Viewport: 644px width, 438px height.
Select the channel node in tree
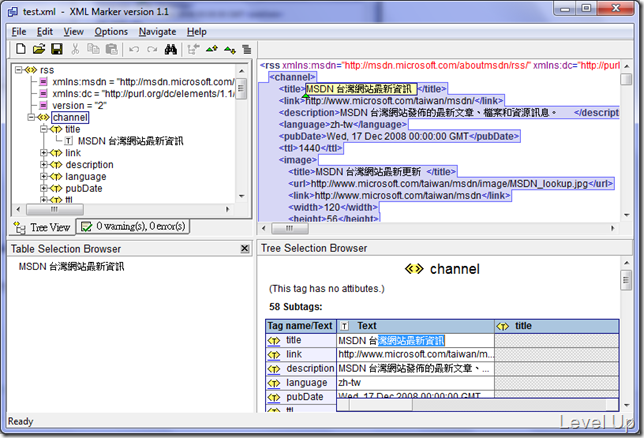click(70, 118)
